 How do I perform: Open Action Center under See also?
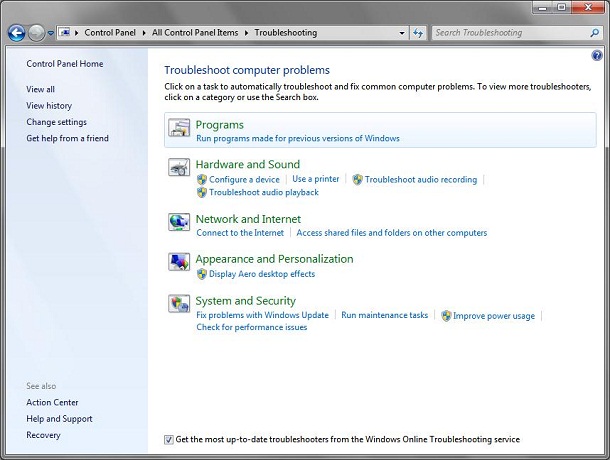52,402
